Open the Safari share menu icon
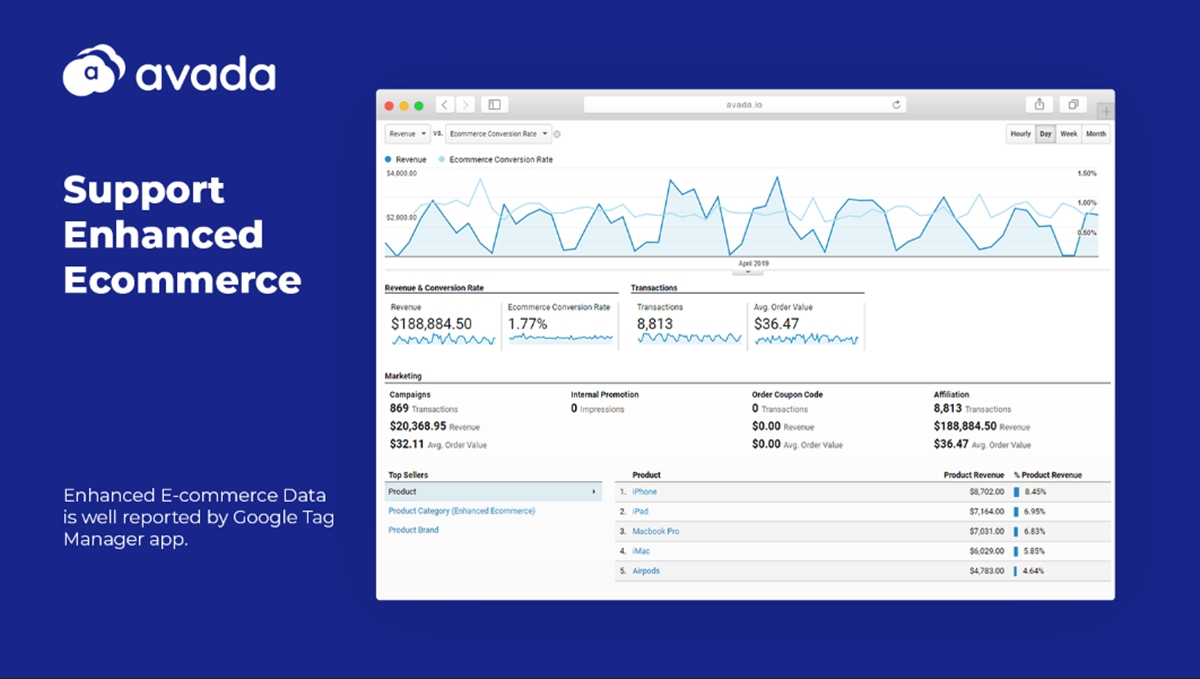The width and height of the screenshot is (1200, 679). click(x=1040, y=104)
